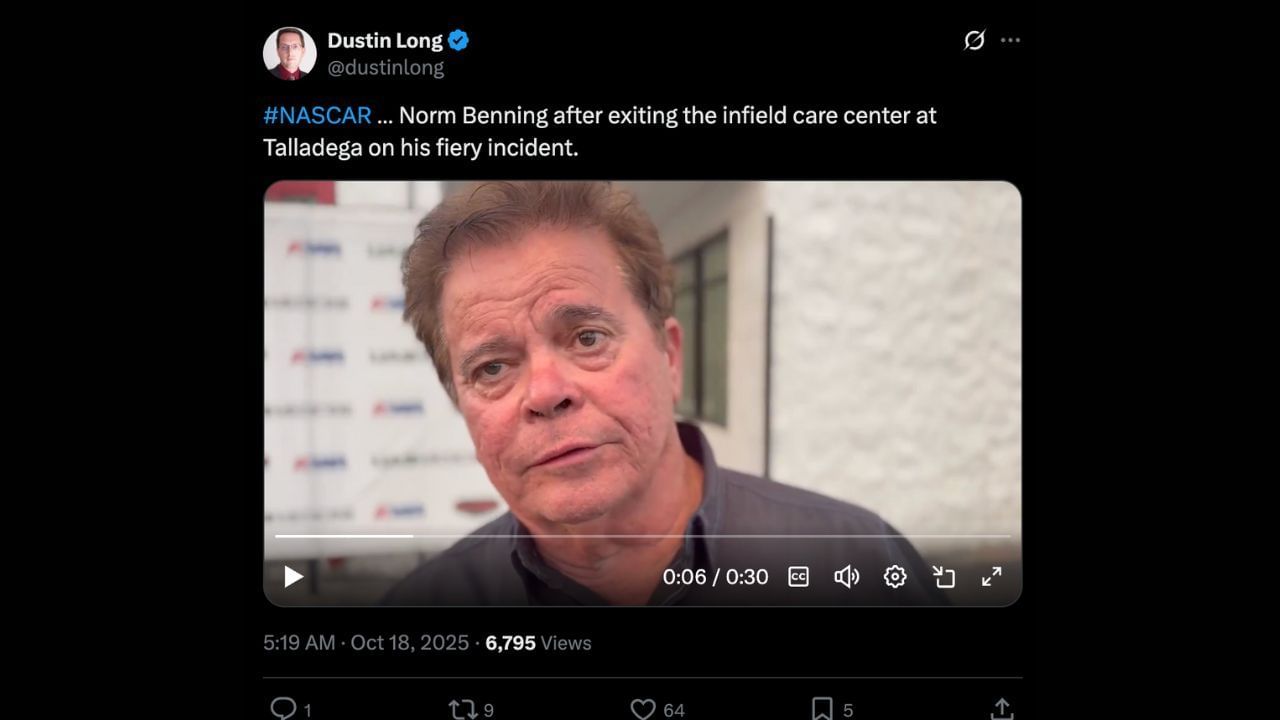Repost this tweet

(463, 709)
